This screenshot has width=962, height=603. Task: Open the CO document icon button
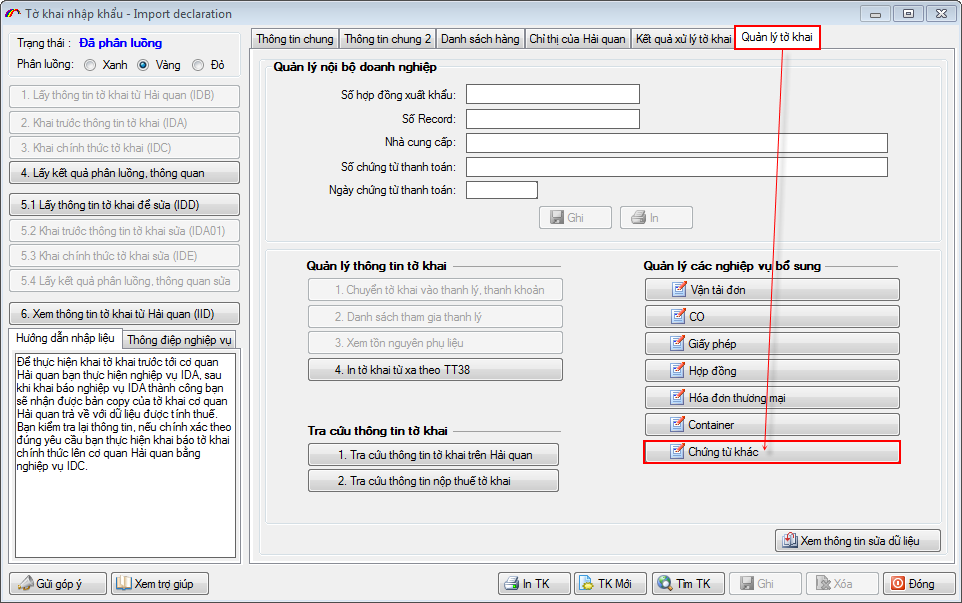tap(676, 317)
